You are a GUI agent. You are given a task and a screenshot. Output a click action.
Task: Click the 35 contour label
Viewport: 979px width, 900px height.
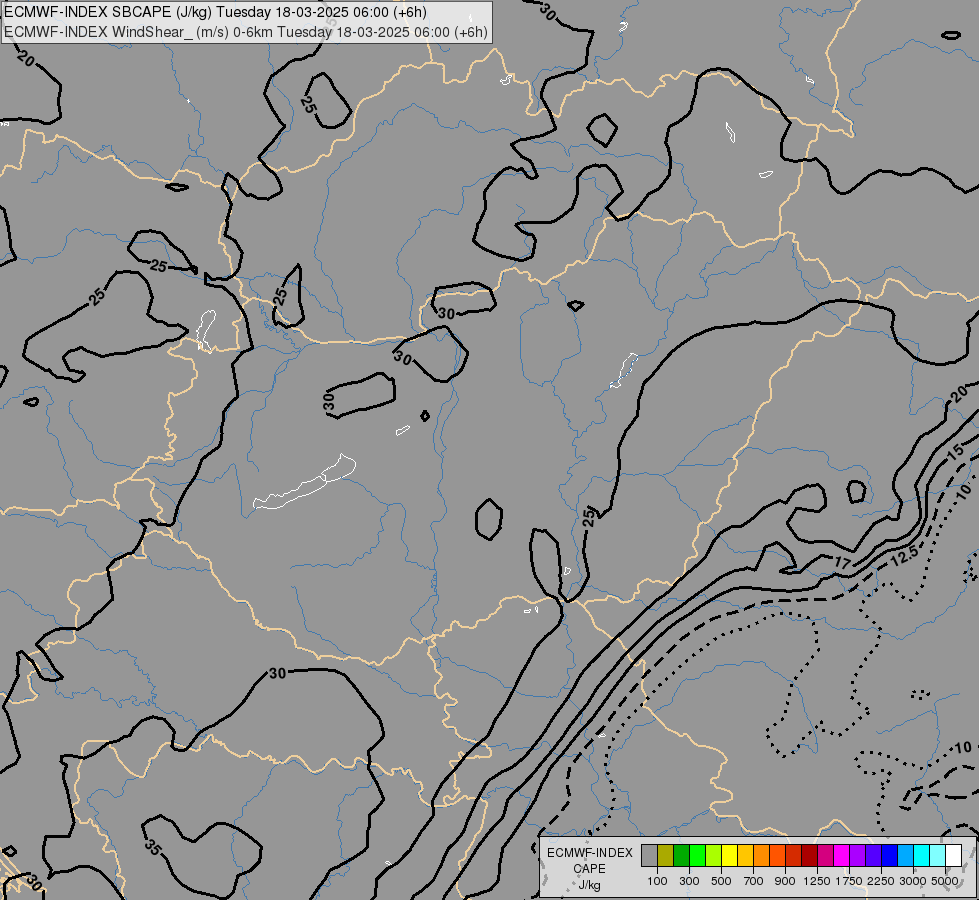(x=152, y=848)
